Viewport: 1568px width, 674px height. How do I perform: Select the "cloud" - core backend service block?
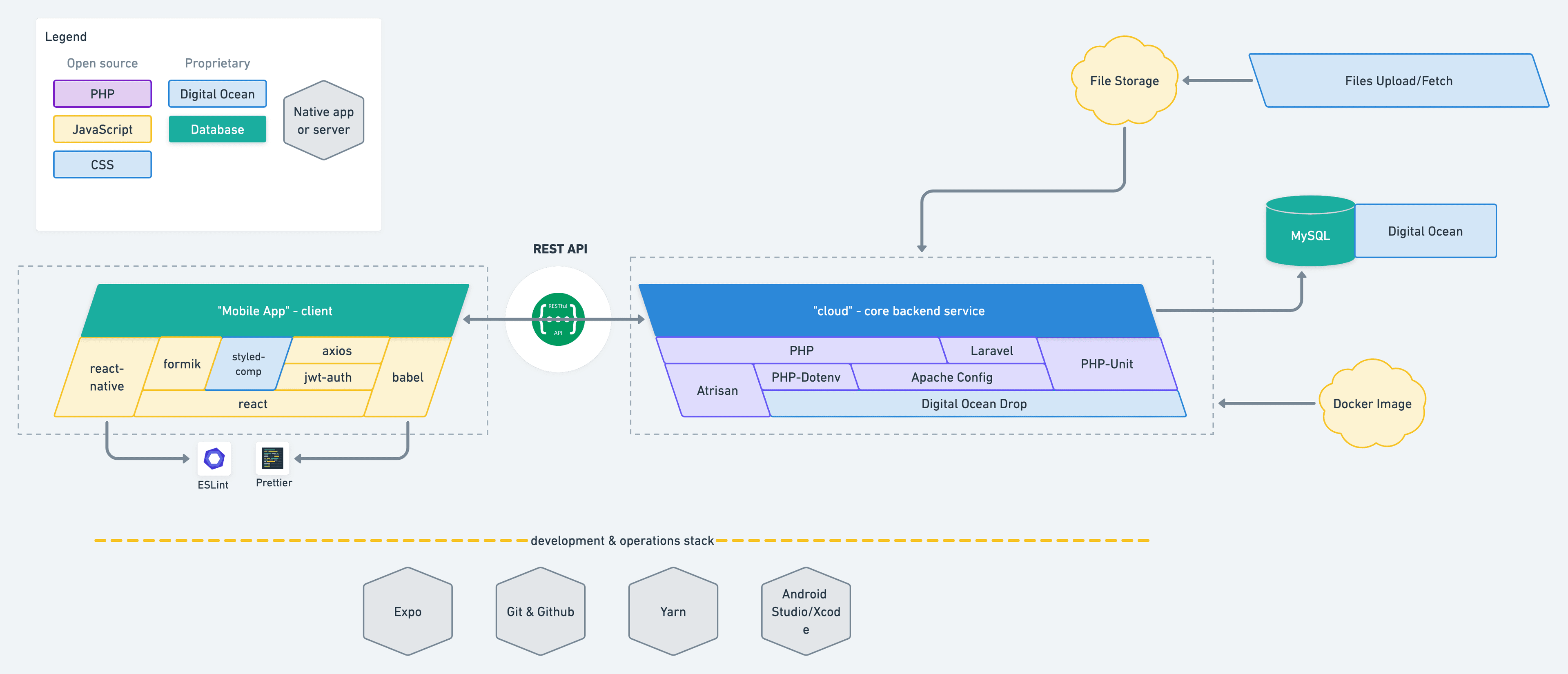[x=898, y=311]
